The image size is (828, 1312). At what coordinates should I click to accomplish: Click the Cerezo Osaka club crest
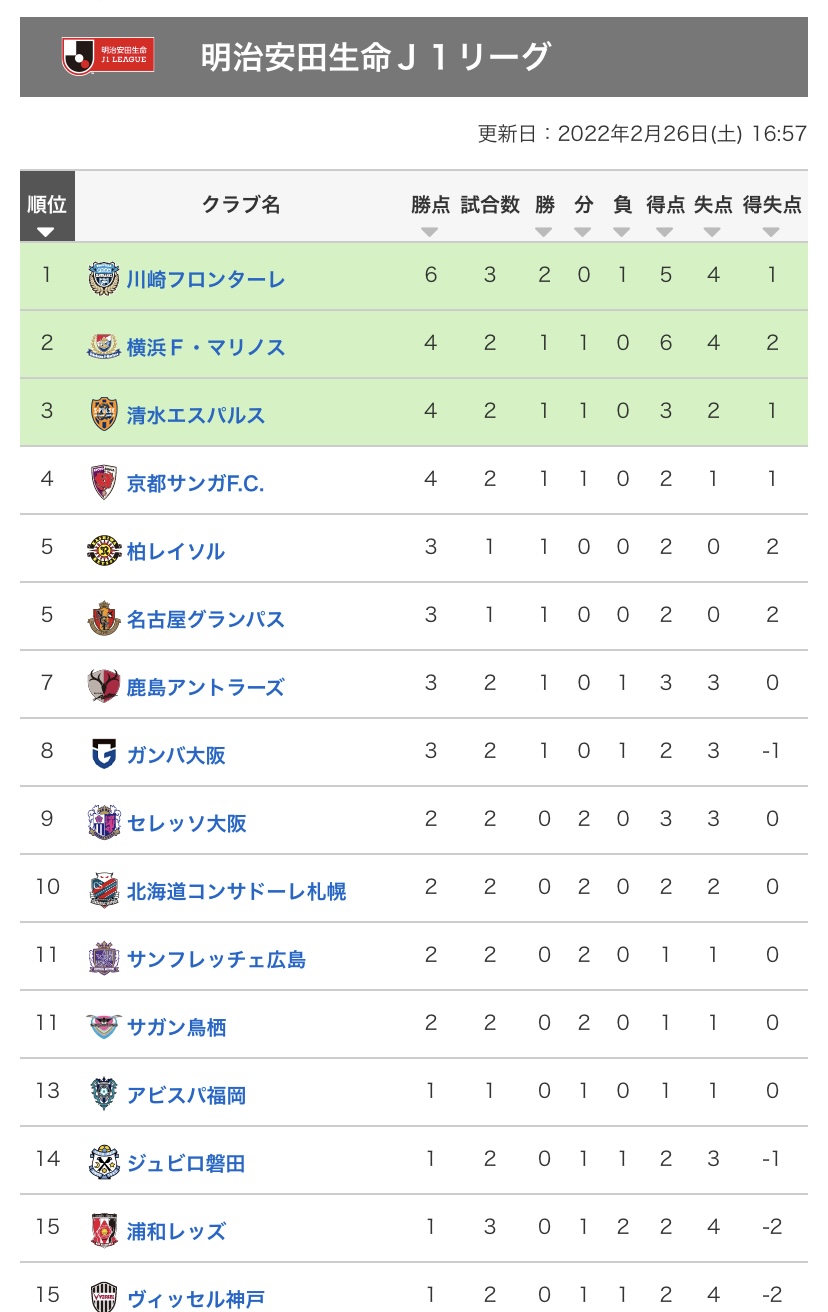tap(104, 822)
